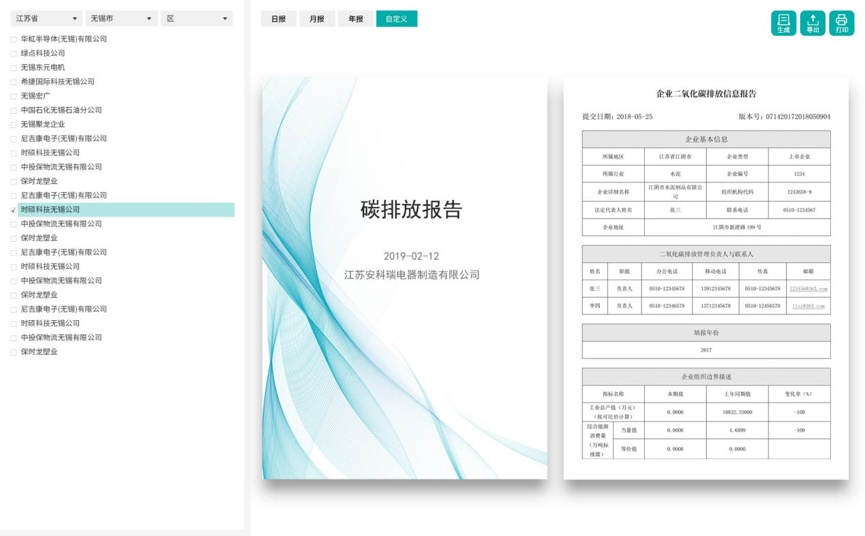The width and height of the screenshot is (865, 536).
Task: Tick the 绿点科技公司 checkbox
Action: click(14, 53)
